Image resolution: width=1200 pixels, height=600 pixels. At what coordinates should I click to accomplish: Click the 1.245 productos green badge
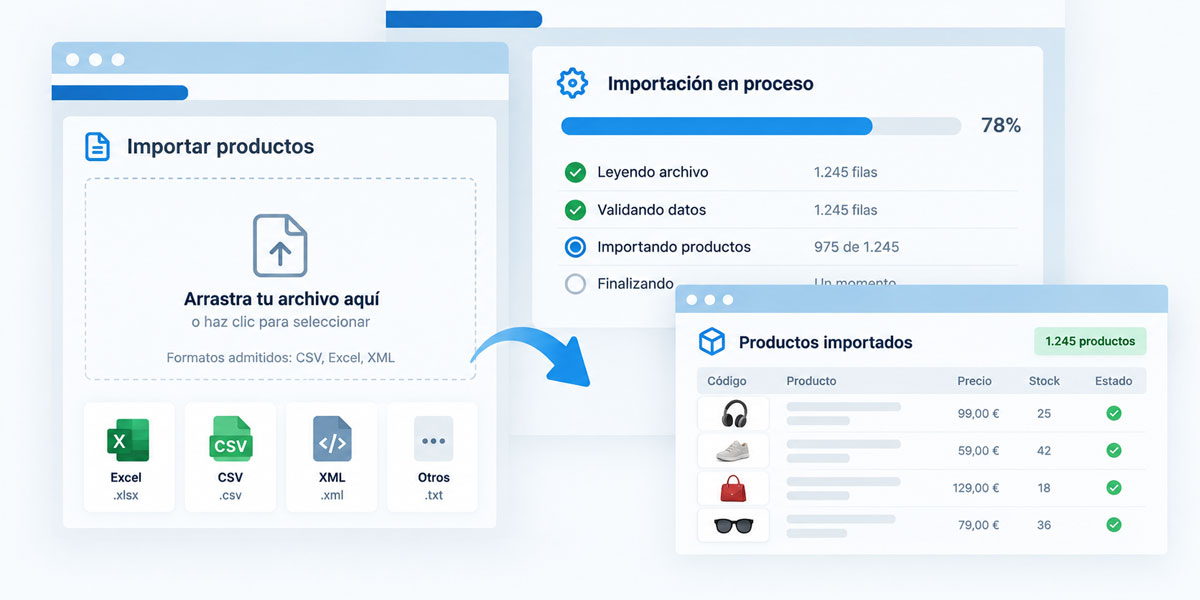click(1090, 341)
